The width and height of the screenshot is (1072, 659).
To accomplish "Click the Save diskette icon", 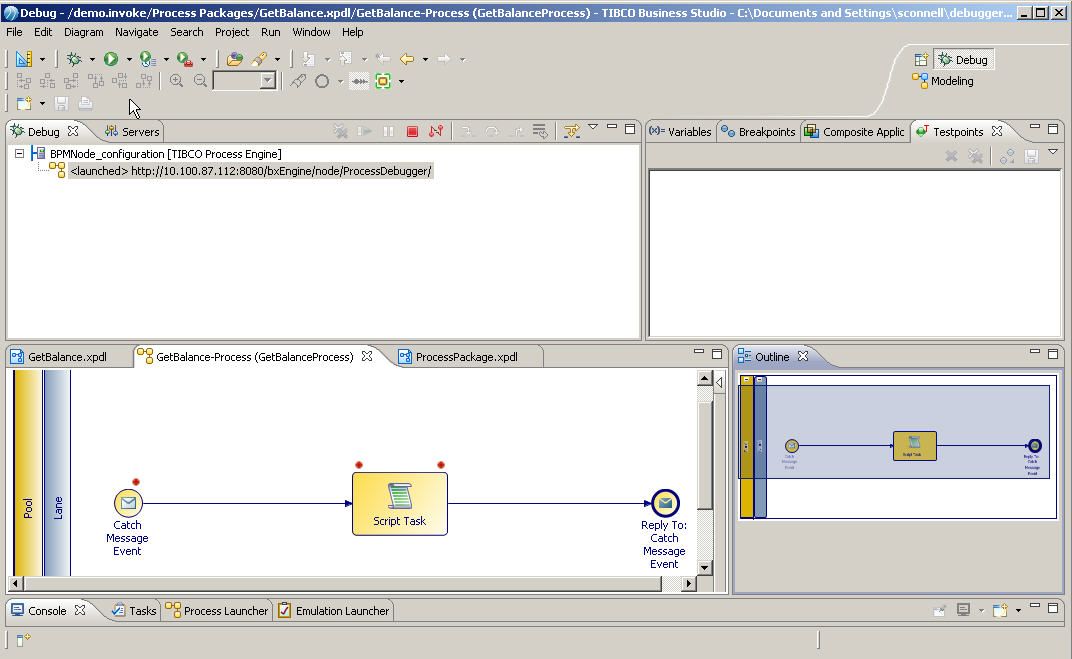I will point(62,103).
